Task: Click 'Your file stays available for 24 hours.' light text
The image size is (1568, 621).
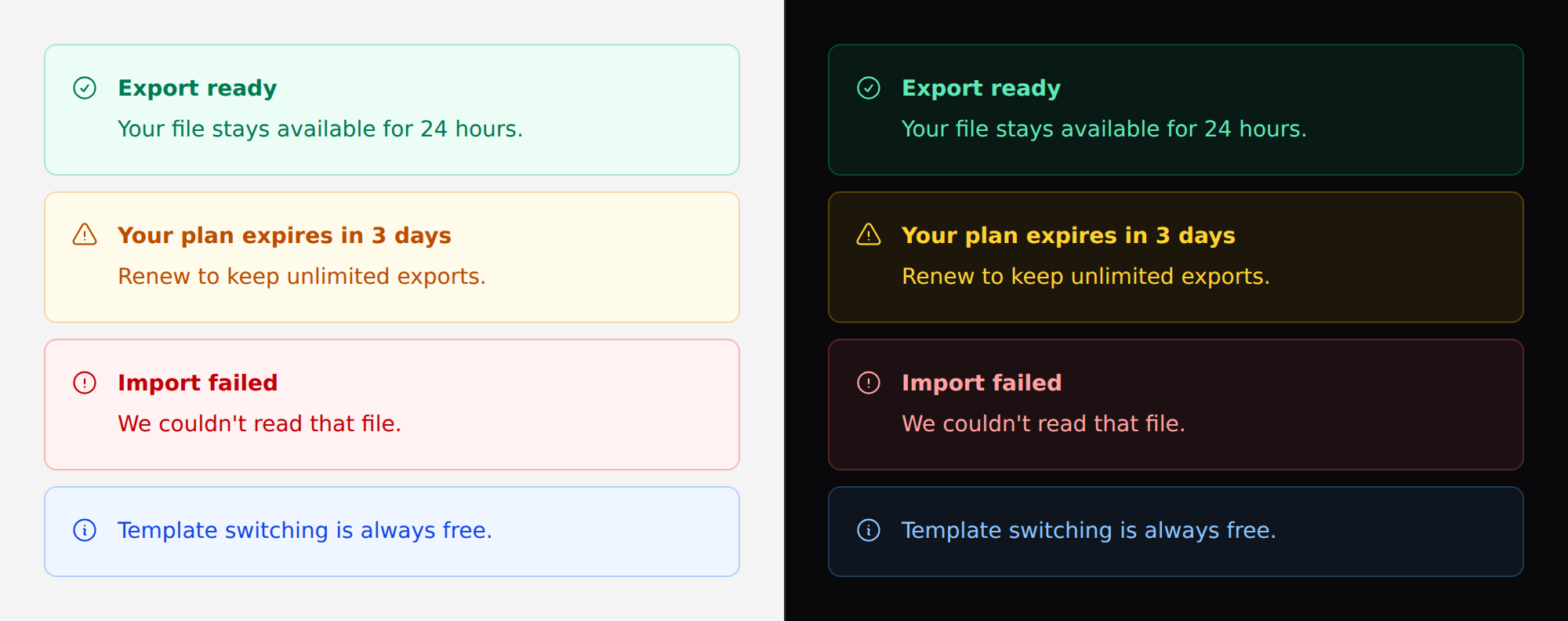Action: [x=320, y=129]
